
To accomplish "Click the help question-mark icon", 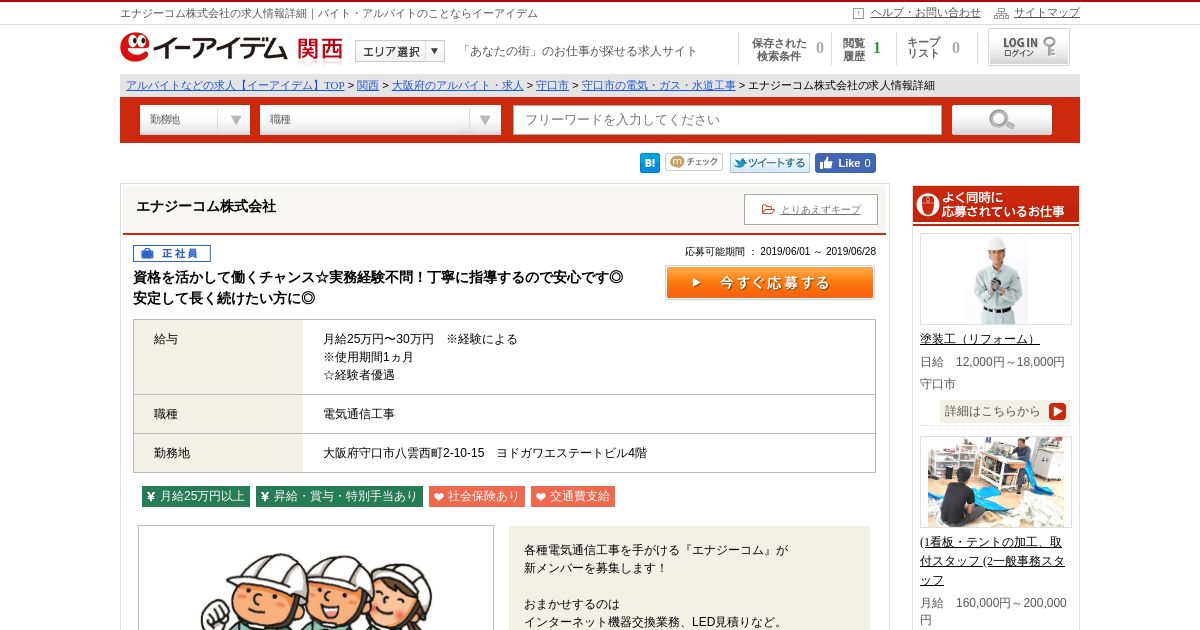I will (x=858, y=13).
